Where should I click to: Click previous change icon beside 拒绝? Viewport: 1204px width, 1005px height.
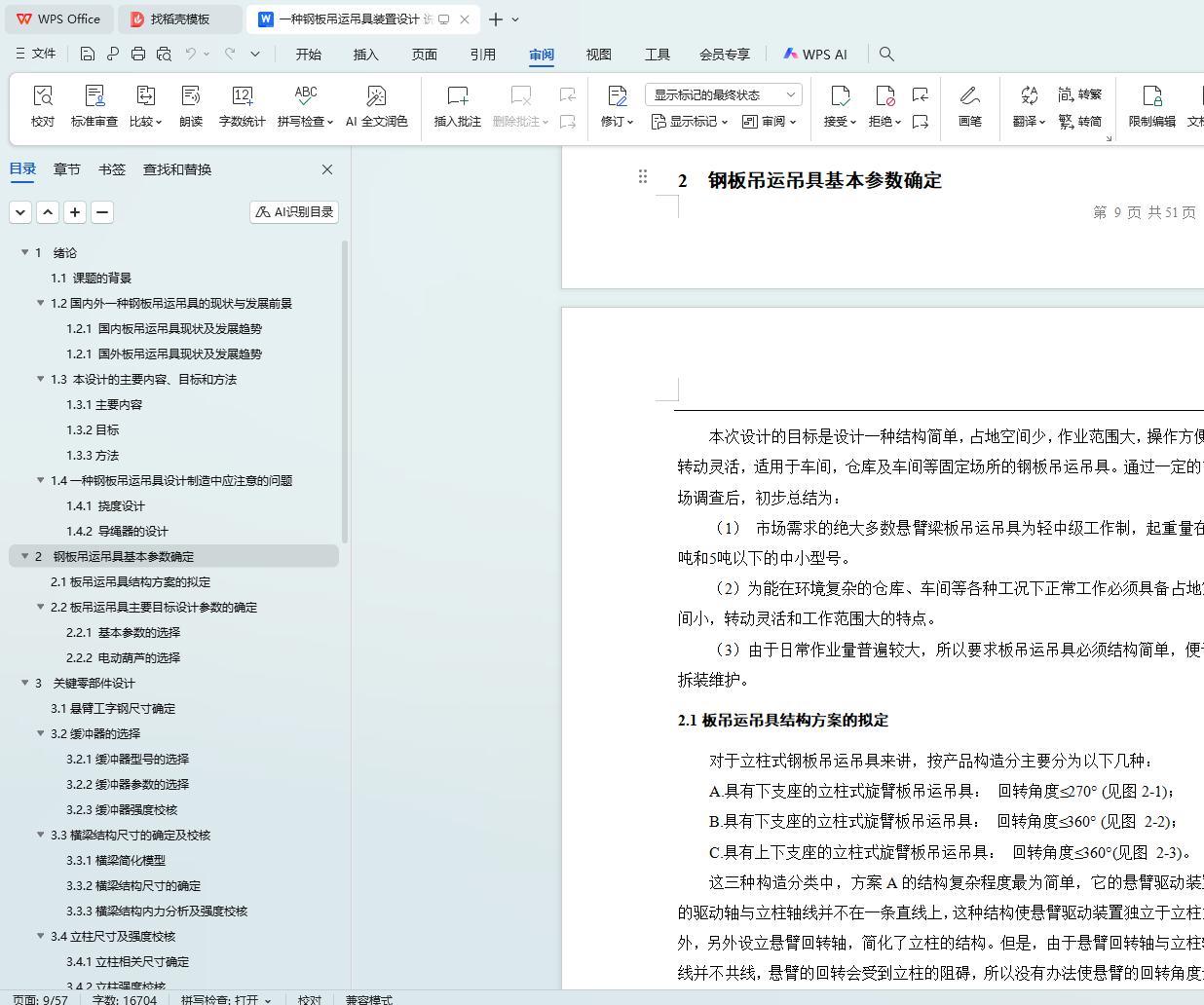pyautogui.click(x=921, y=94)
